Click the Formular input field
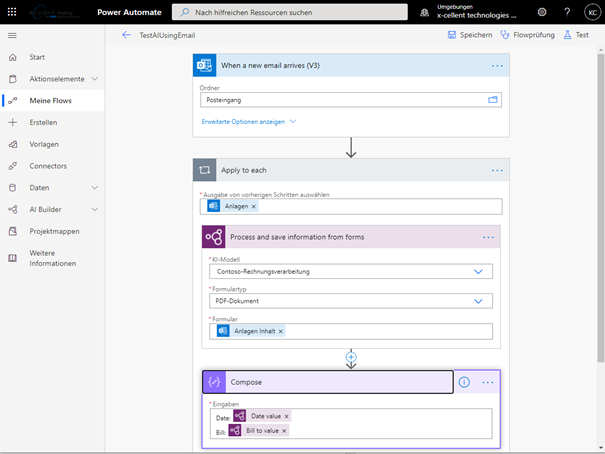The image size is (605, 454). pos(351,331)
